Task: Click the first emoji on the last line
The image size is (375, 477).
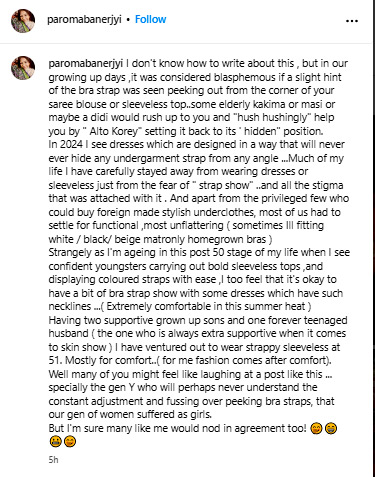Action: click(55, 442)
